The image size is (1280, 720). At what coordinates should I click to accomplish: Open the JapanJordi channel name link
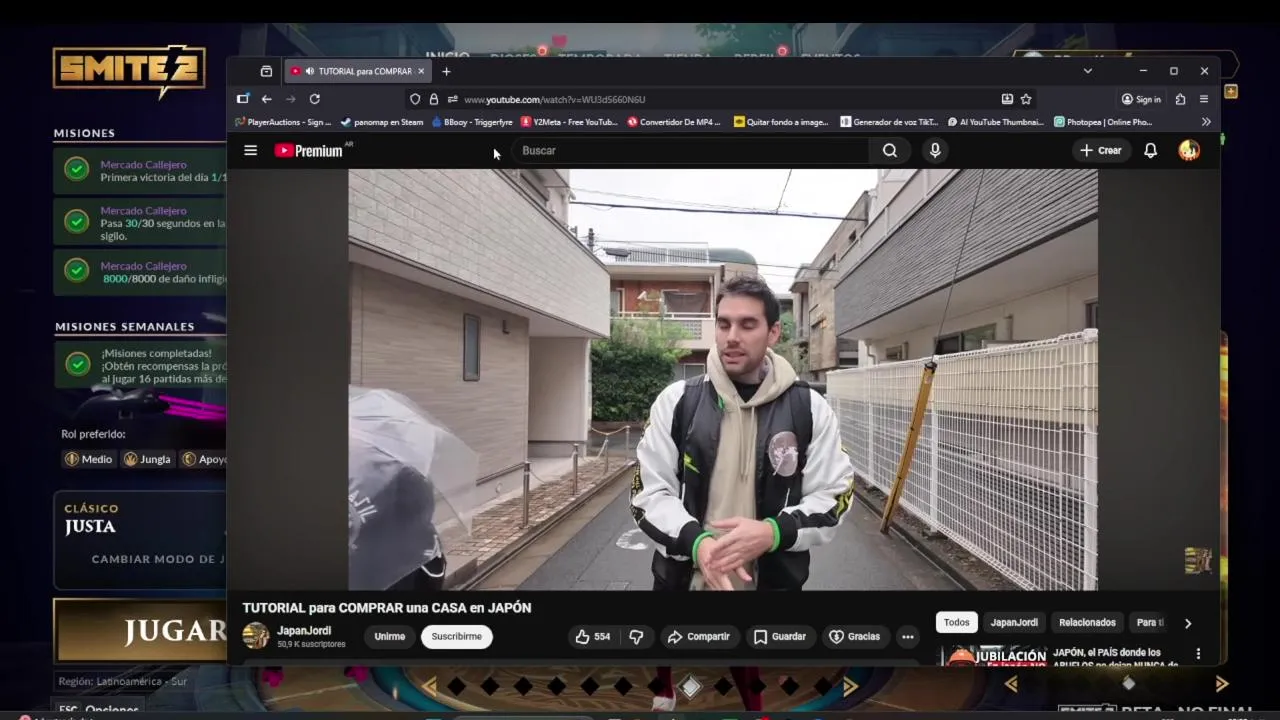coord(304,631)
